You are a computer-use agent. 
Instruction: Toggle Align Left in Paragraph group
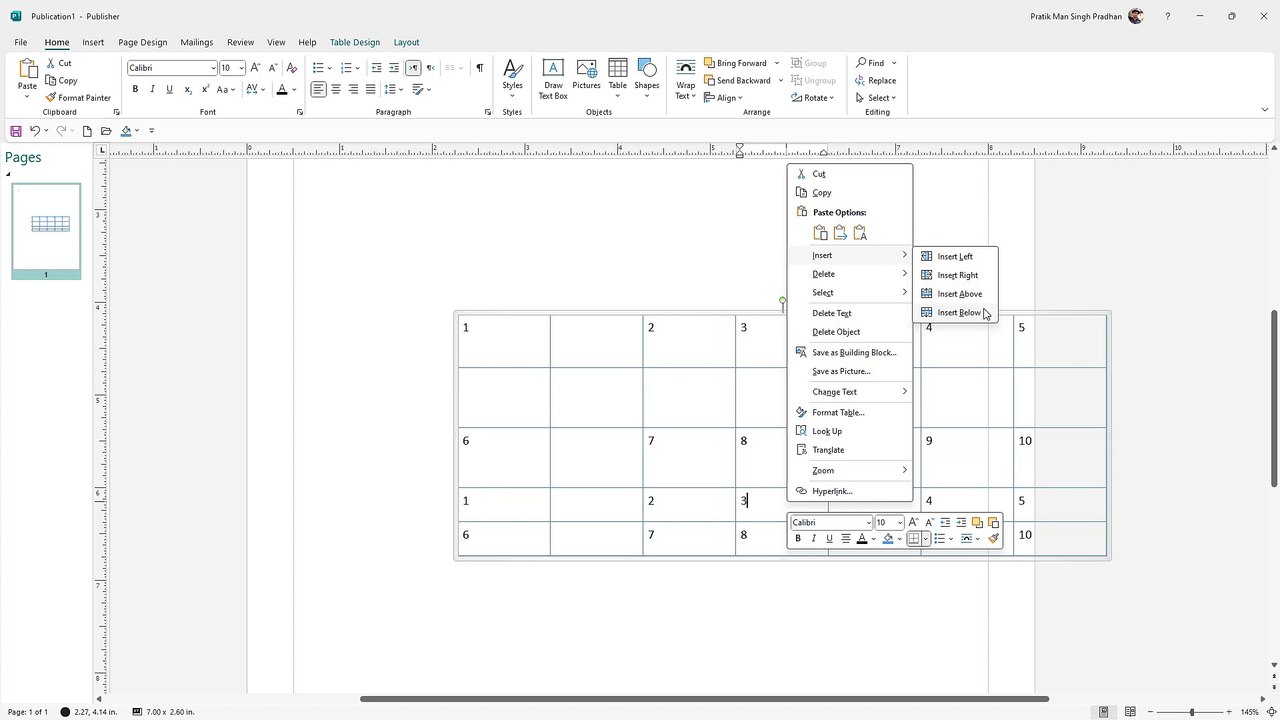coord(318,89)
